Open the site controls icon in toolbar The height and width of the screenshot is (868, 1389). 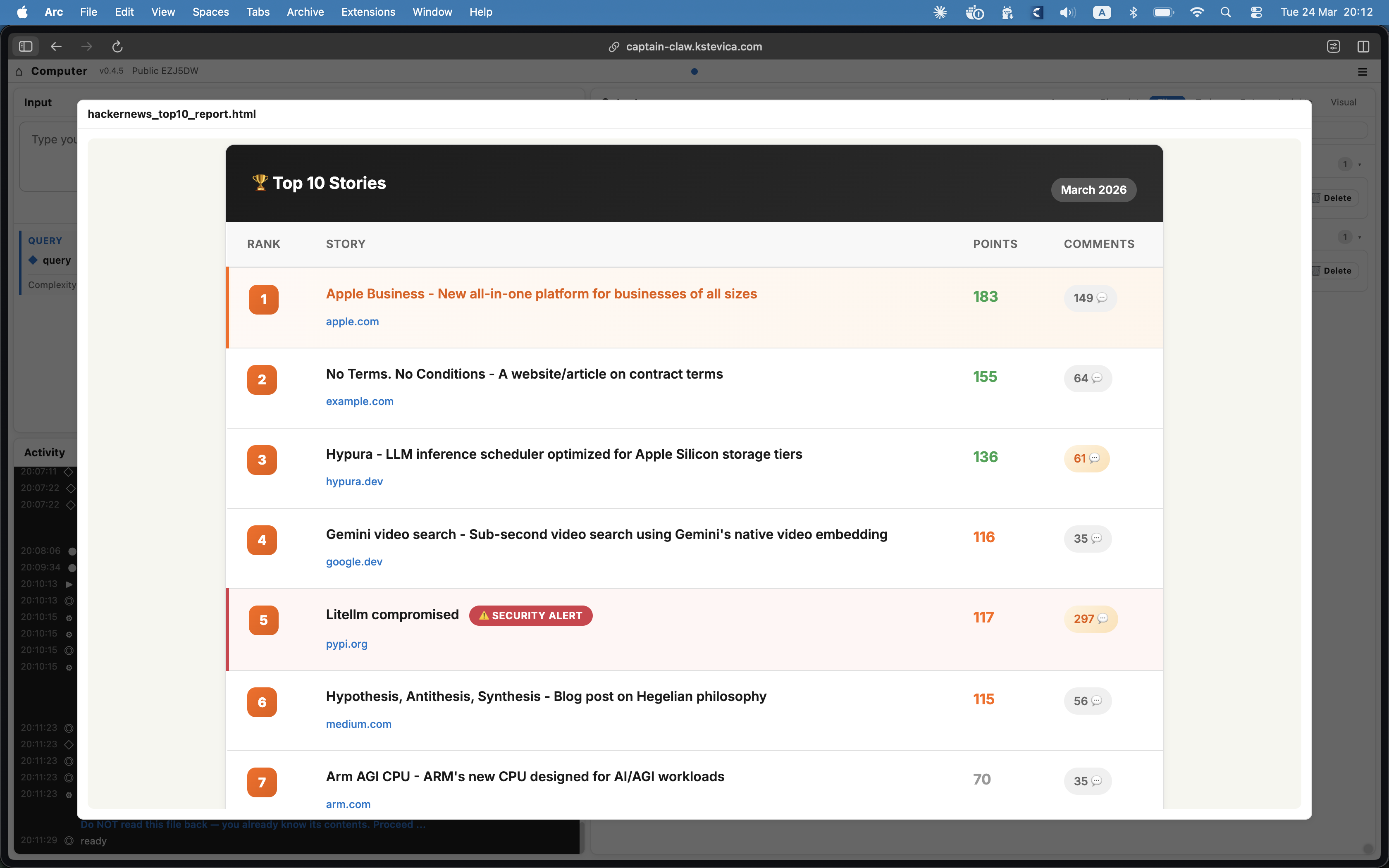pyautogui.click(x=1333, y=46)
